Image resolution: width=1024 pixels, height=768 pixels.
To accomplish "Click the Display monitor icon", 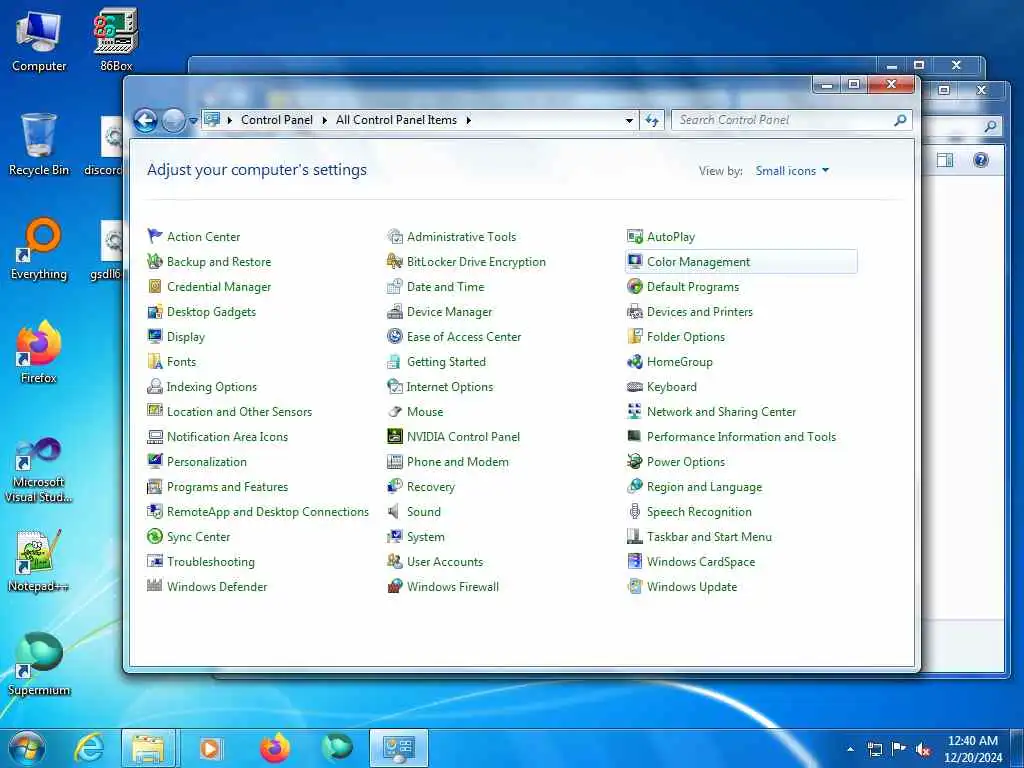I will point(155,336).
